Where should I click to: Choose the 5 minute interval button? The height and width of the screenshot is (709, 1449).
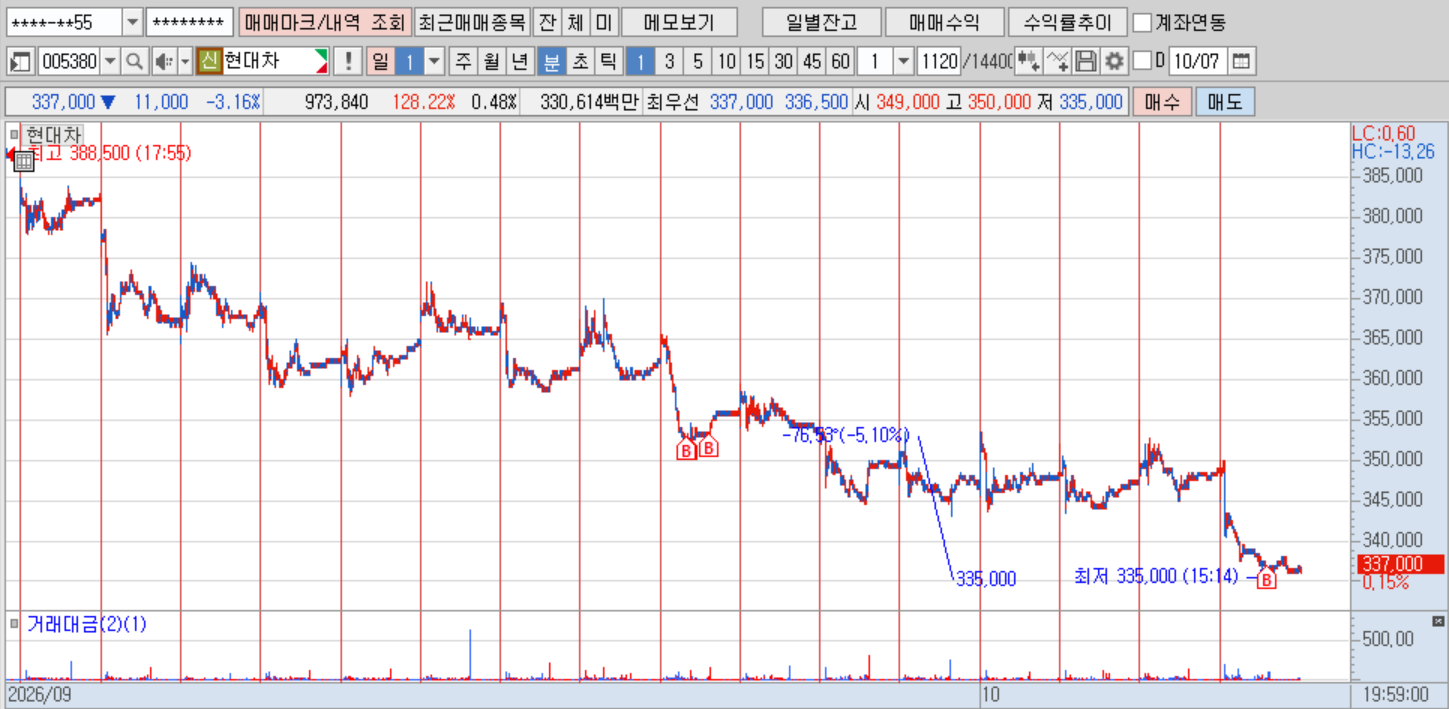pyautogui.click(x=697, y=61)
